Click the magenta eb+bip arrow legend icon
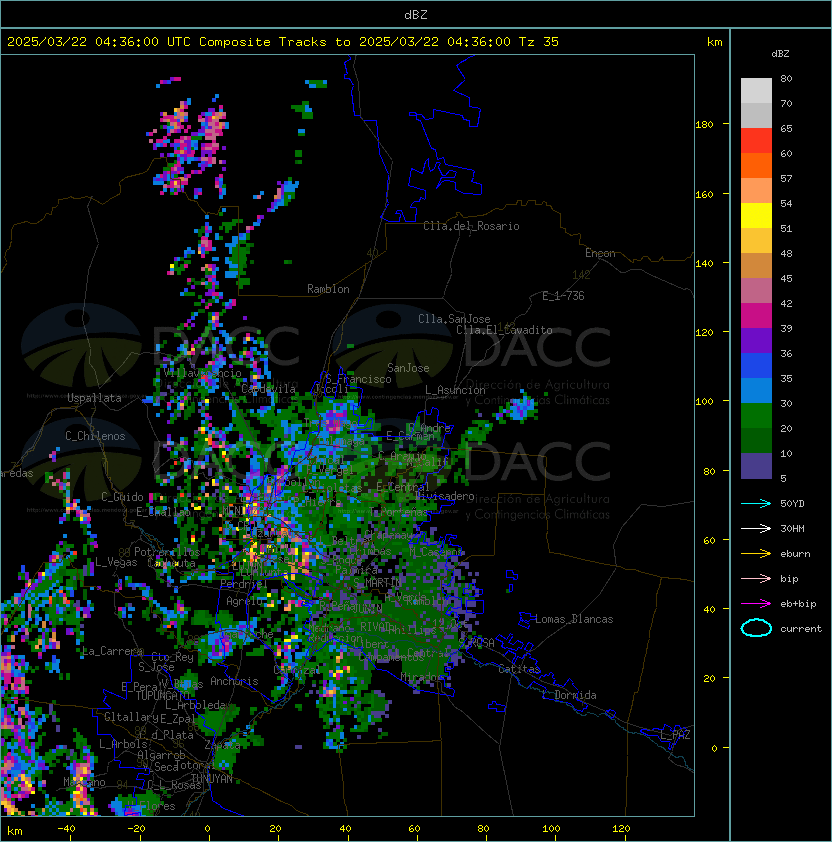832x842 pixels. pos(756,604)
